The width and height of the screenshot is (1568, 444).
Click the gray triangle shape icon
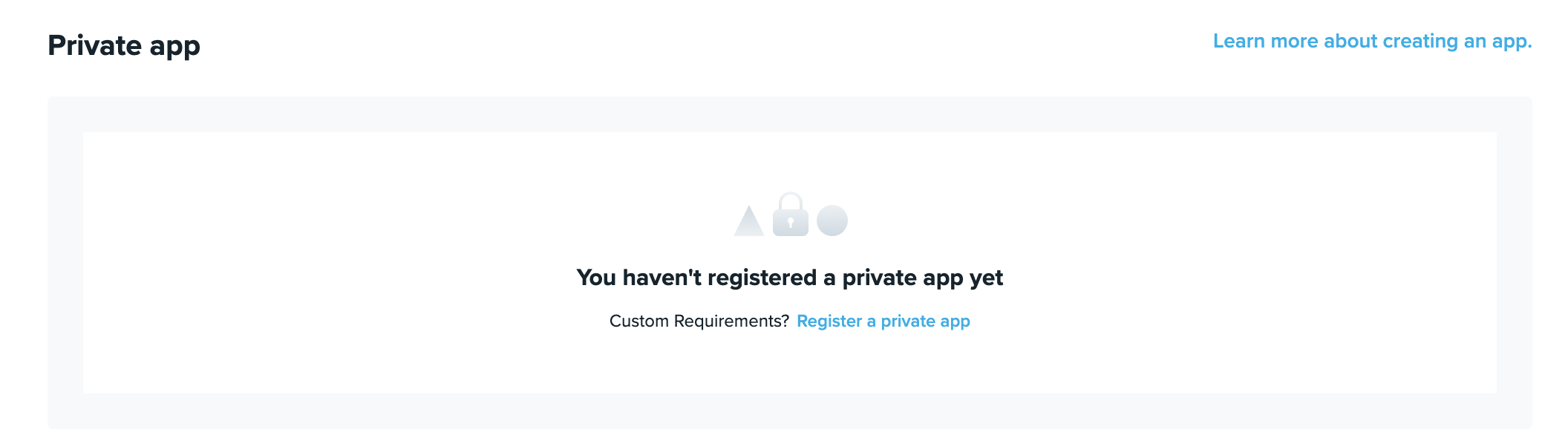click(x=748, y=223)
